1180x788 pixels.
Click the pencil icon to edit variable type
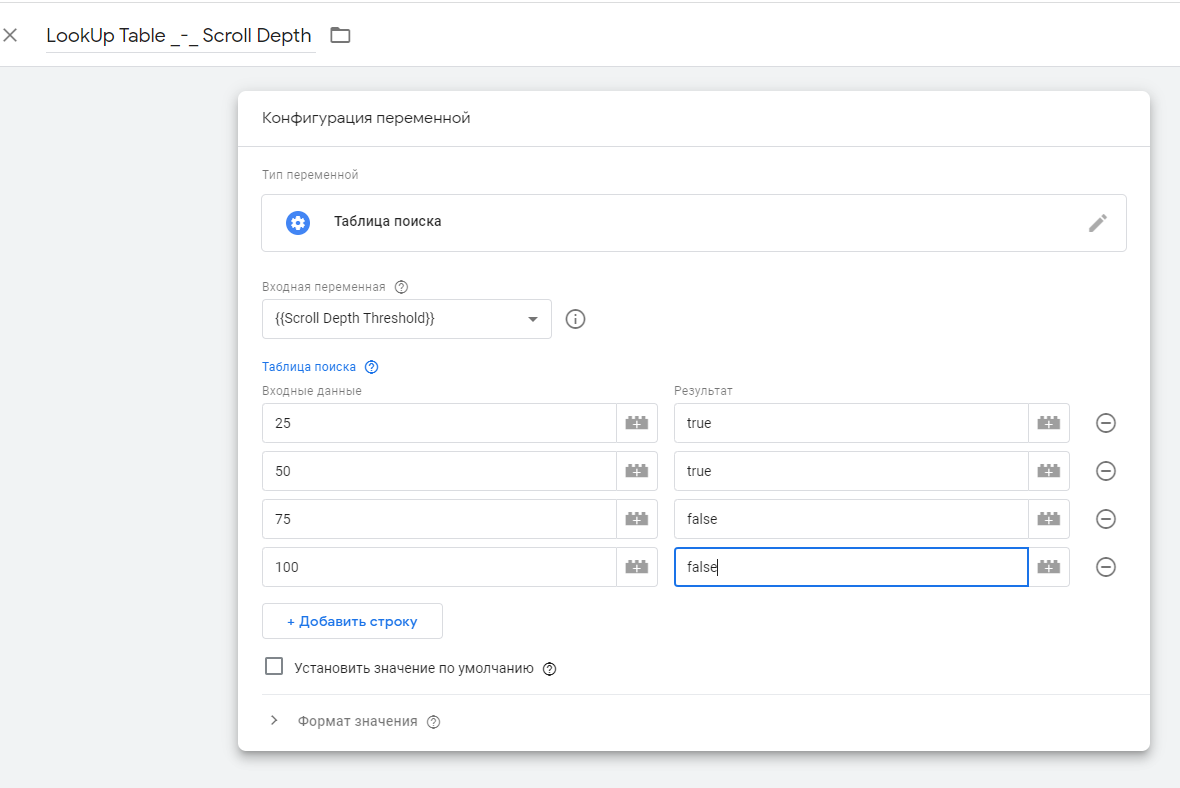[1097, 223]
